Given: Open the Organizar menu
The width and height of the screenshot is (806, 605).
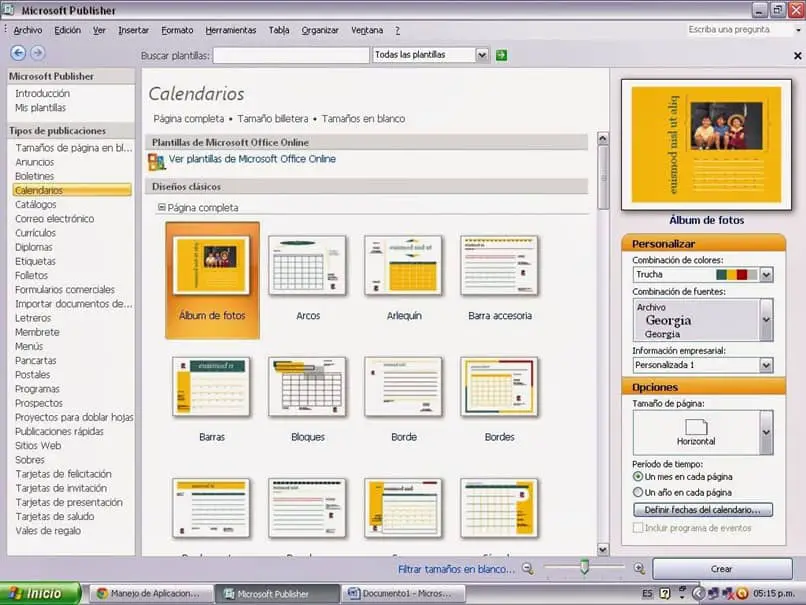Looking at the screenshot, I should (320, 30).
